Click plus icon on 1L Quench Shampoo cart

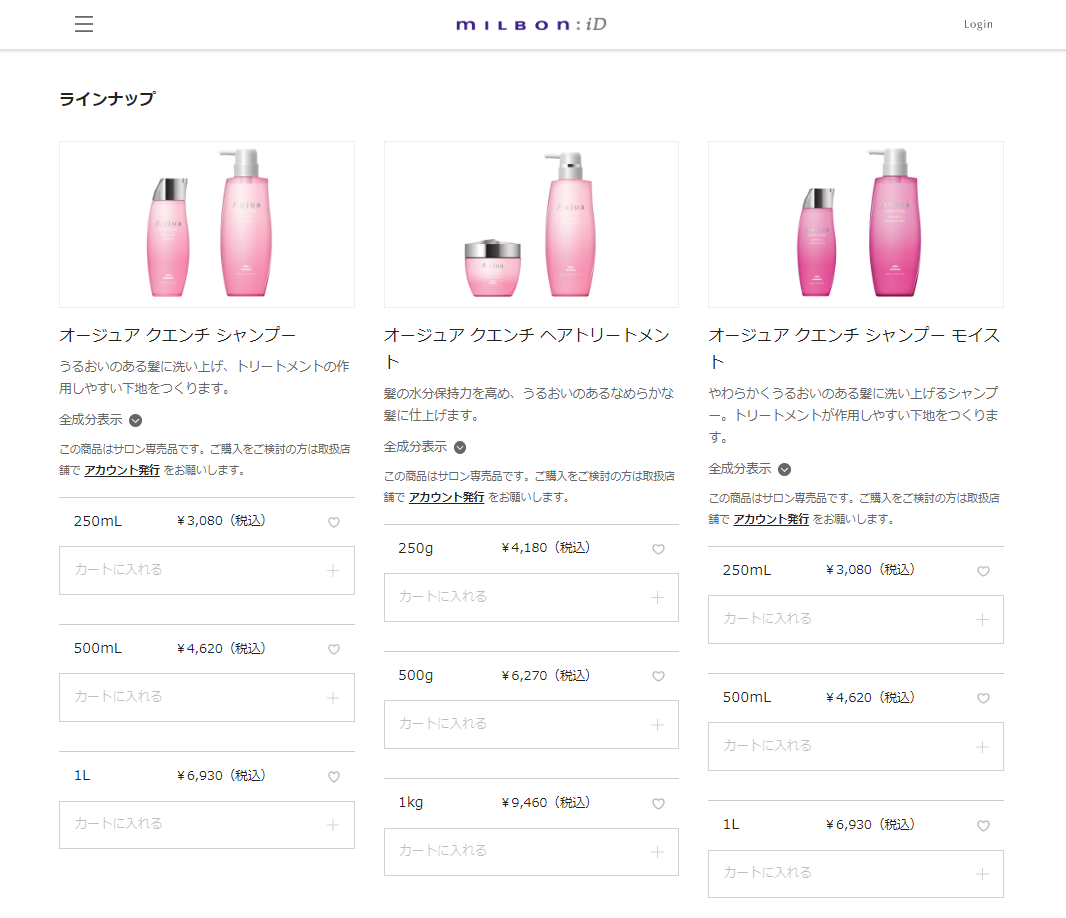coord(333,825)
